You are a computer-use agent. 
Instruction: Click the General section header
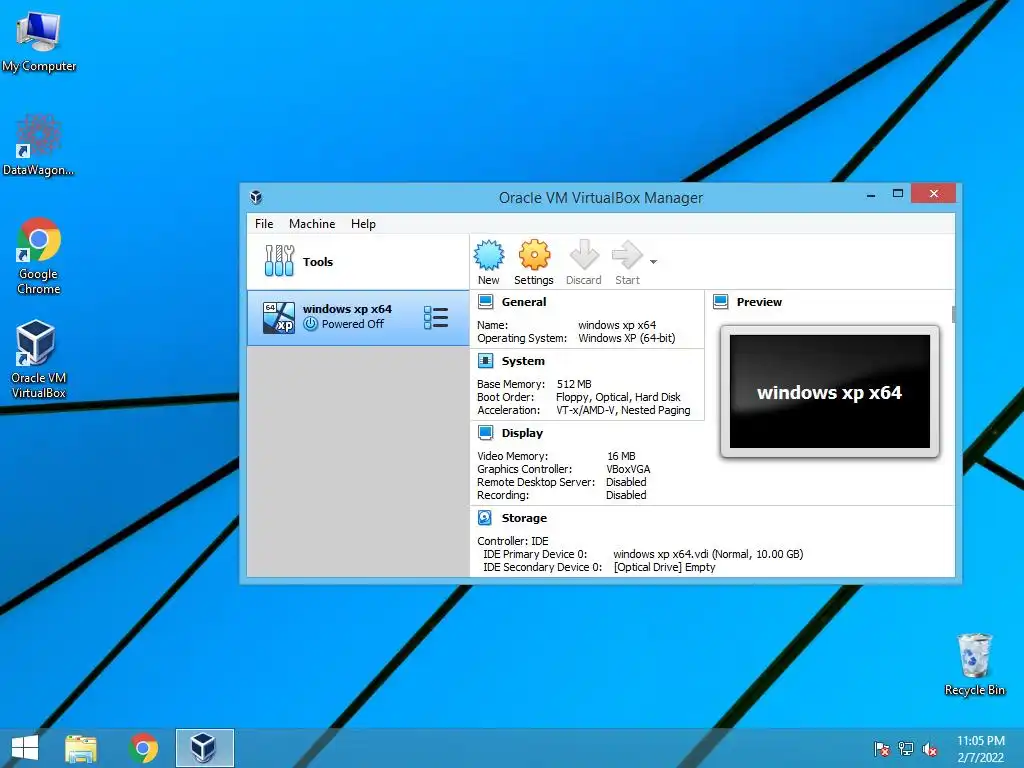coord(524,302)
